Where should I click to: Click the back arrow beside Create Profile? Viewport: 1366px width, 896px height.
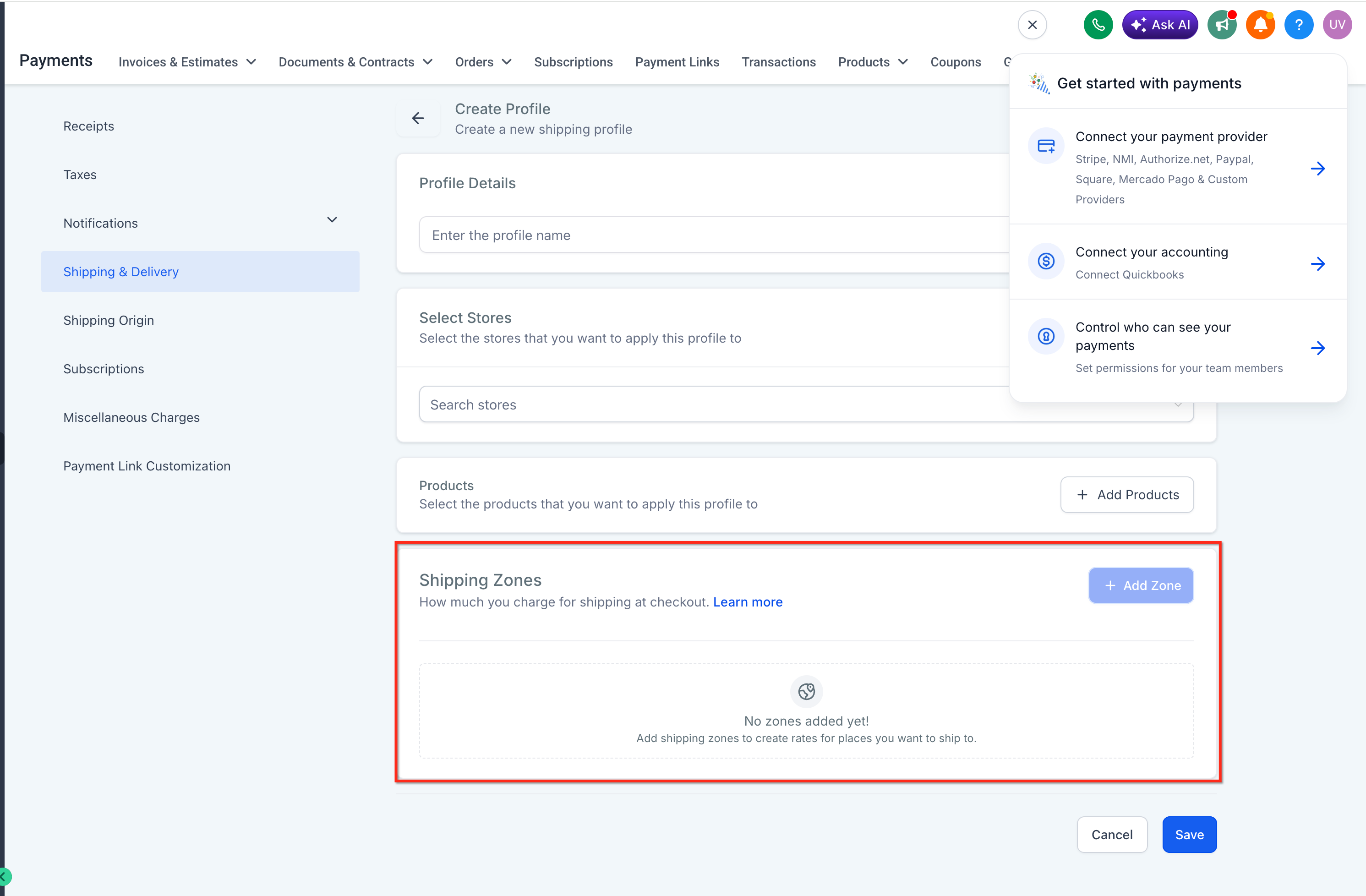click(418, 118)
